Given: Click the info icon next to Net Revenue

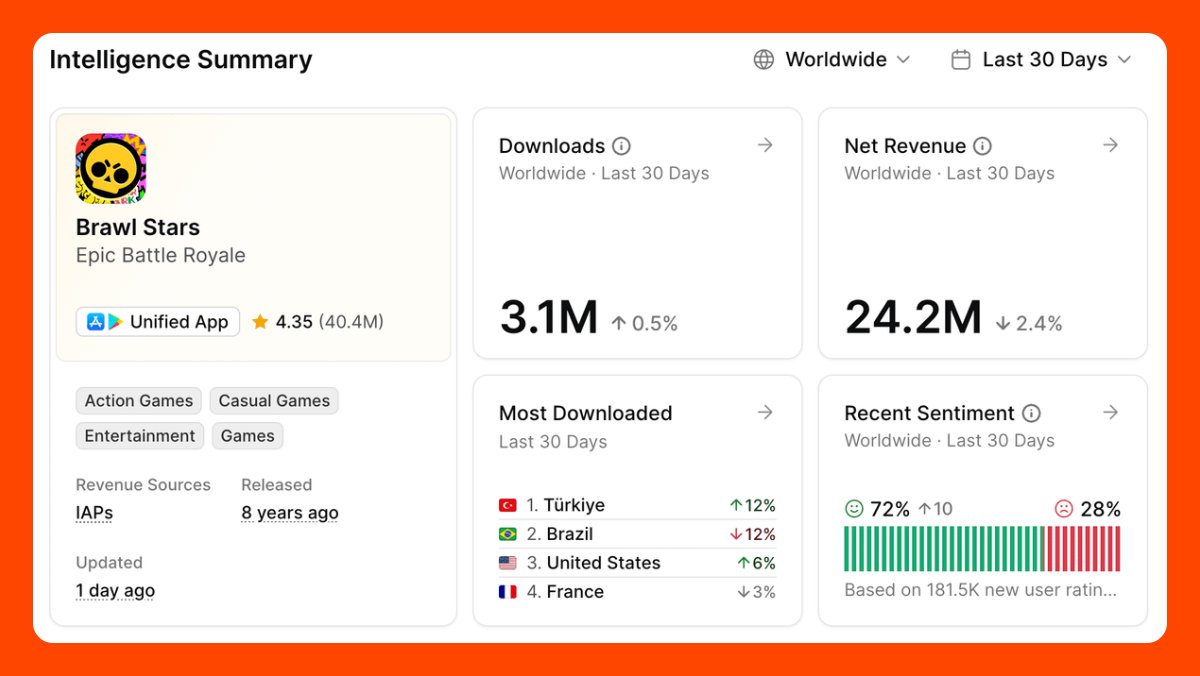Looking at the screenshot, I should [x=982, y=146].
